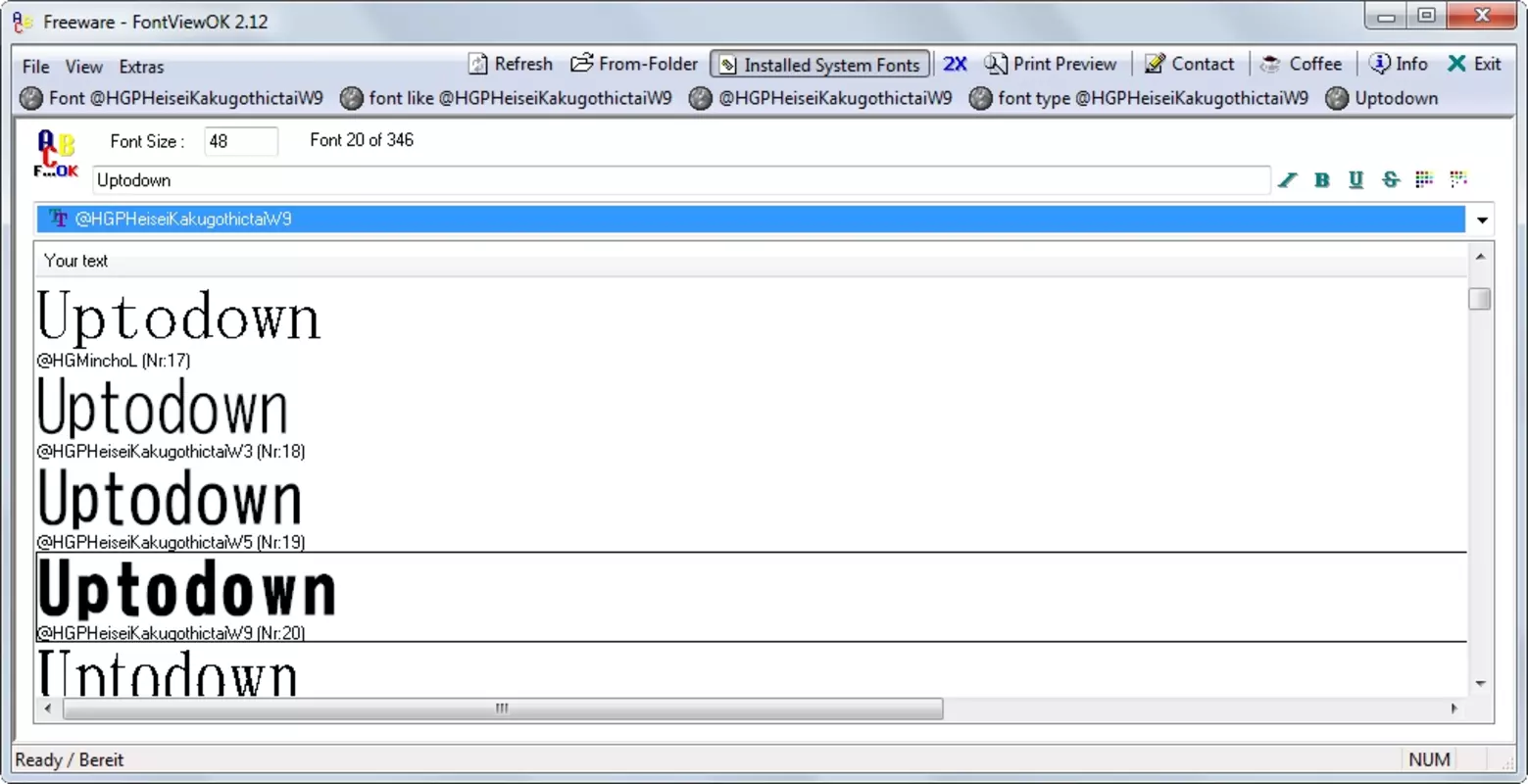The height and width of the screenshot is (784, 1528).
Task: Click the horizontal scrollbar left arrow
Action: tap(48, 709)
